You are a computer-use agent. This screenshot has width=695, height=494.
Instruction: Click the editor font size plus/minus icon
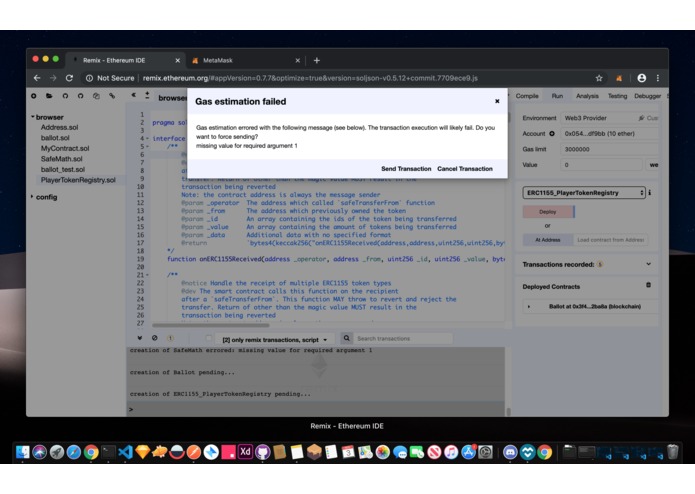(x=147, y=95)
